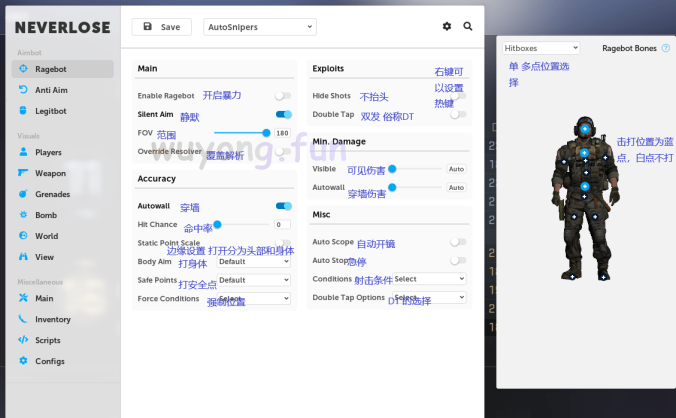Viewport: 676px width, 418px height.
Task: Select the Configs menu item
Action: tap(50, 361)
